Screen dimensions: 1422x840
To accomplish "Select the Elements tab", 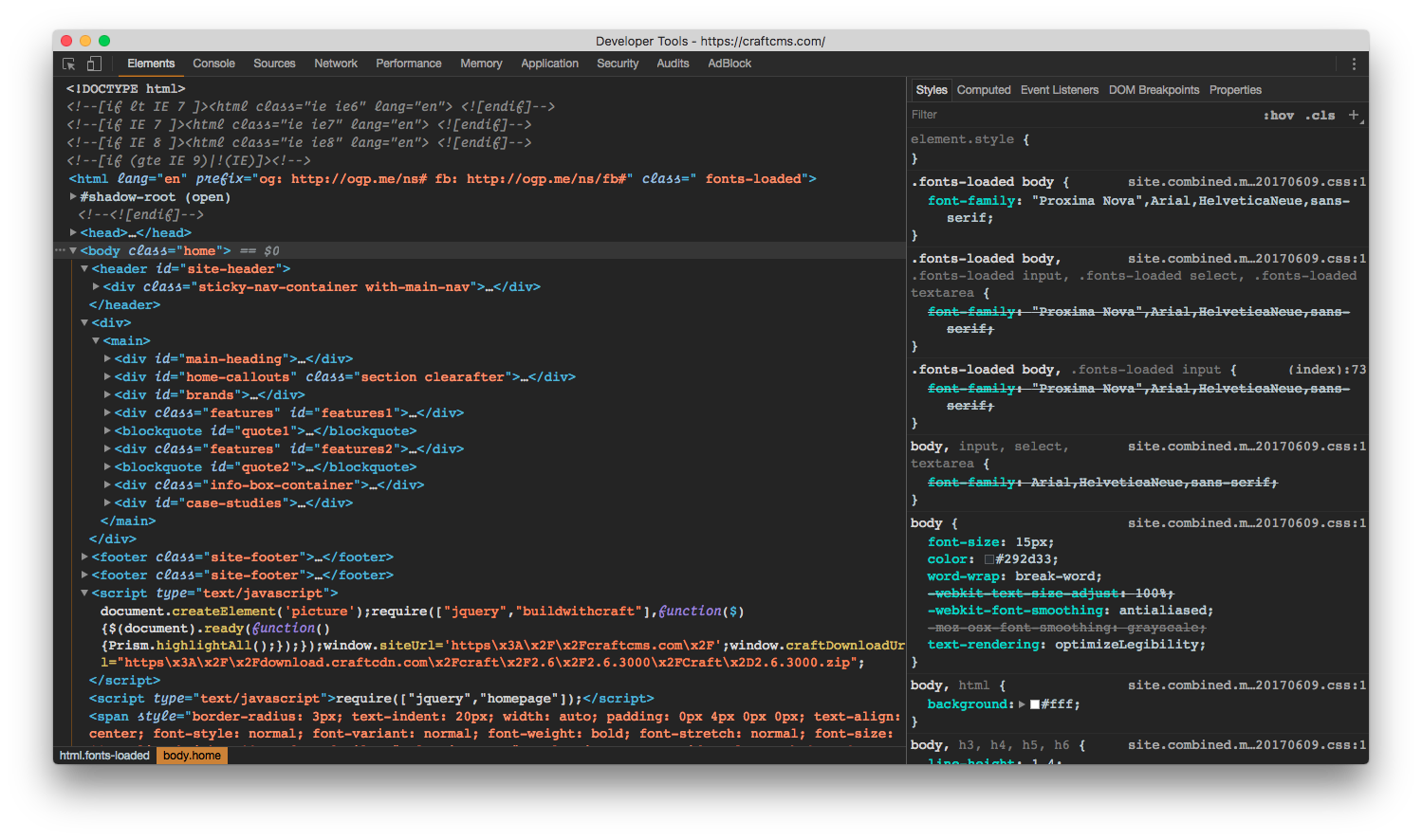I will 151,64.
